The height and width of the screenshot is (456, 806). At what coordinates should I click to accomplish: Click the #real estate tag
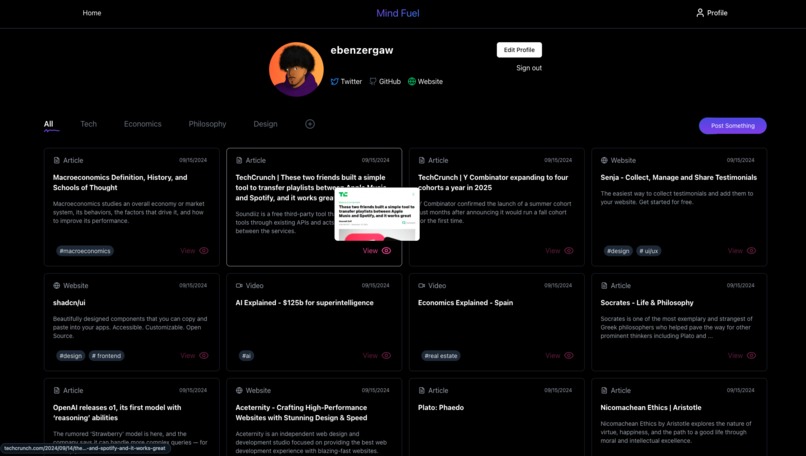(x=441, y=356)
